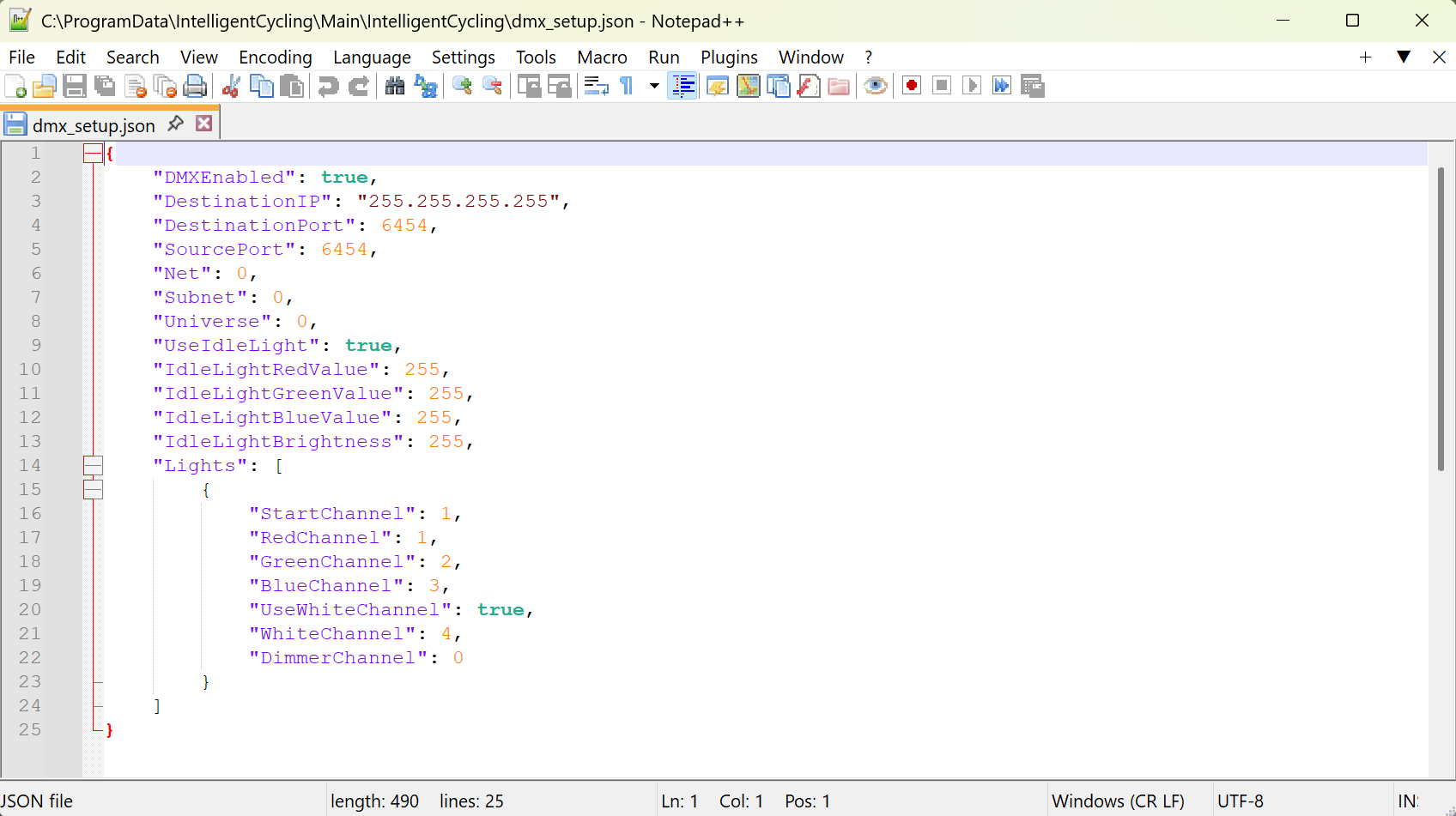Toggle the monitoring eye icon
1456x816 pixels.
(x=875, y=86)
